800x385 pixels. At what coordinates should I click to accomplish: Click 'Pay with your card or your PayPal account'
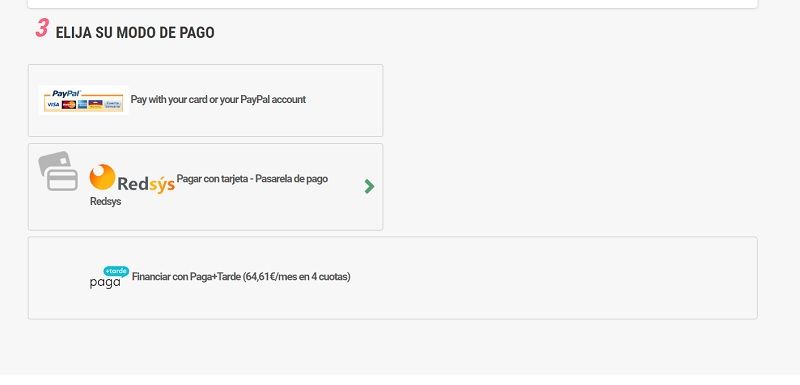coord(218,99)
